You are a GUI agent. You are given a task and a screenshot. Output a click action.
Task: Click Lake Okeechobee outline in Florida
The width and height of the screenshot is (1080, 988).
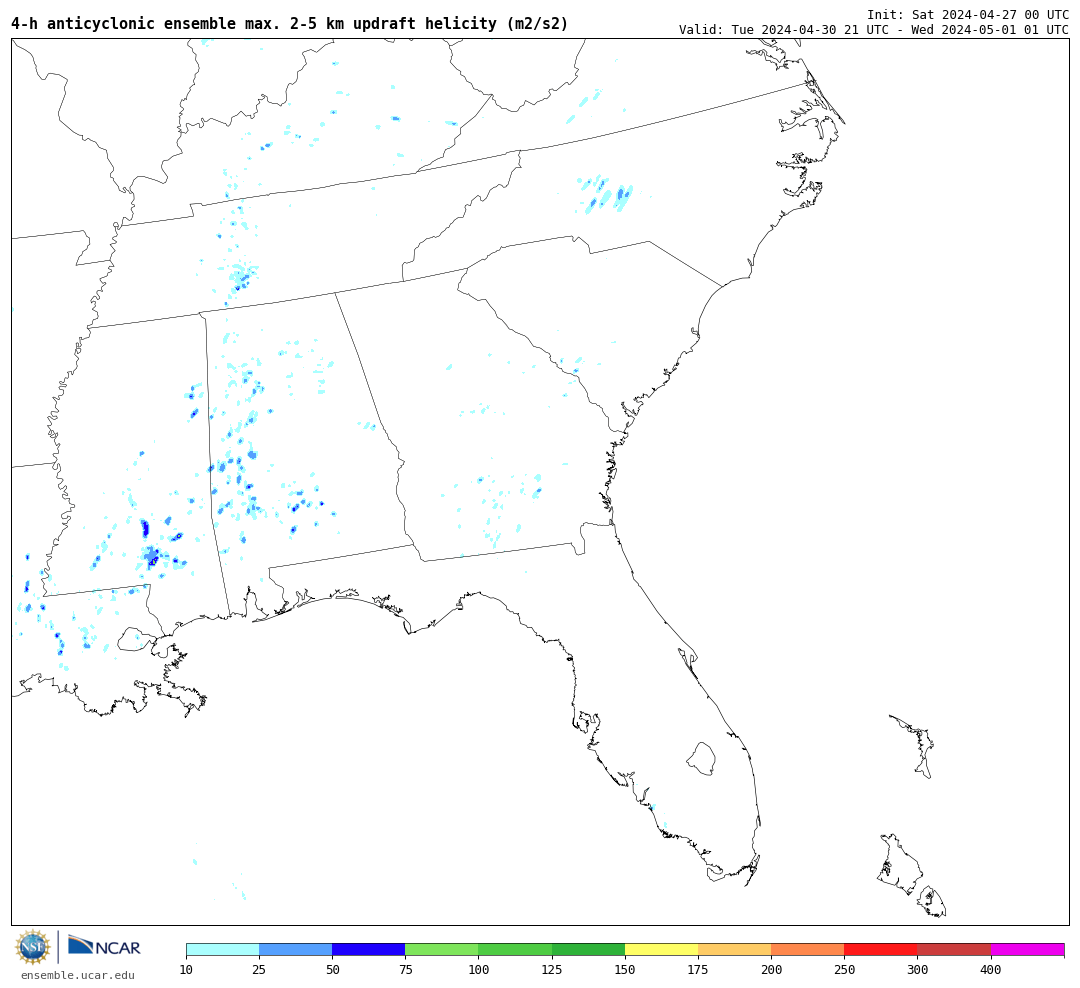701,759
